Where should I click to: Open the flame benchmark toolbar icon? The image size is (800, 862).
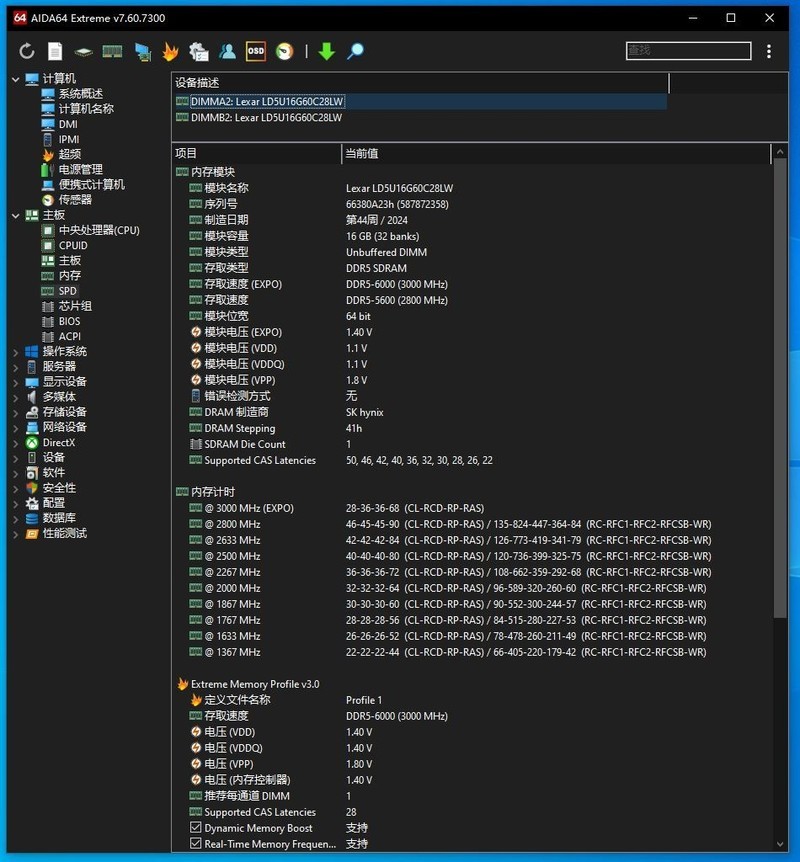coord(170,51)
